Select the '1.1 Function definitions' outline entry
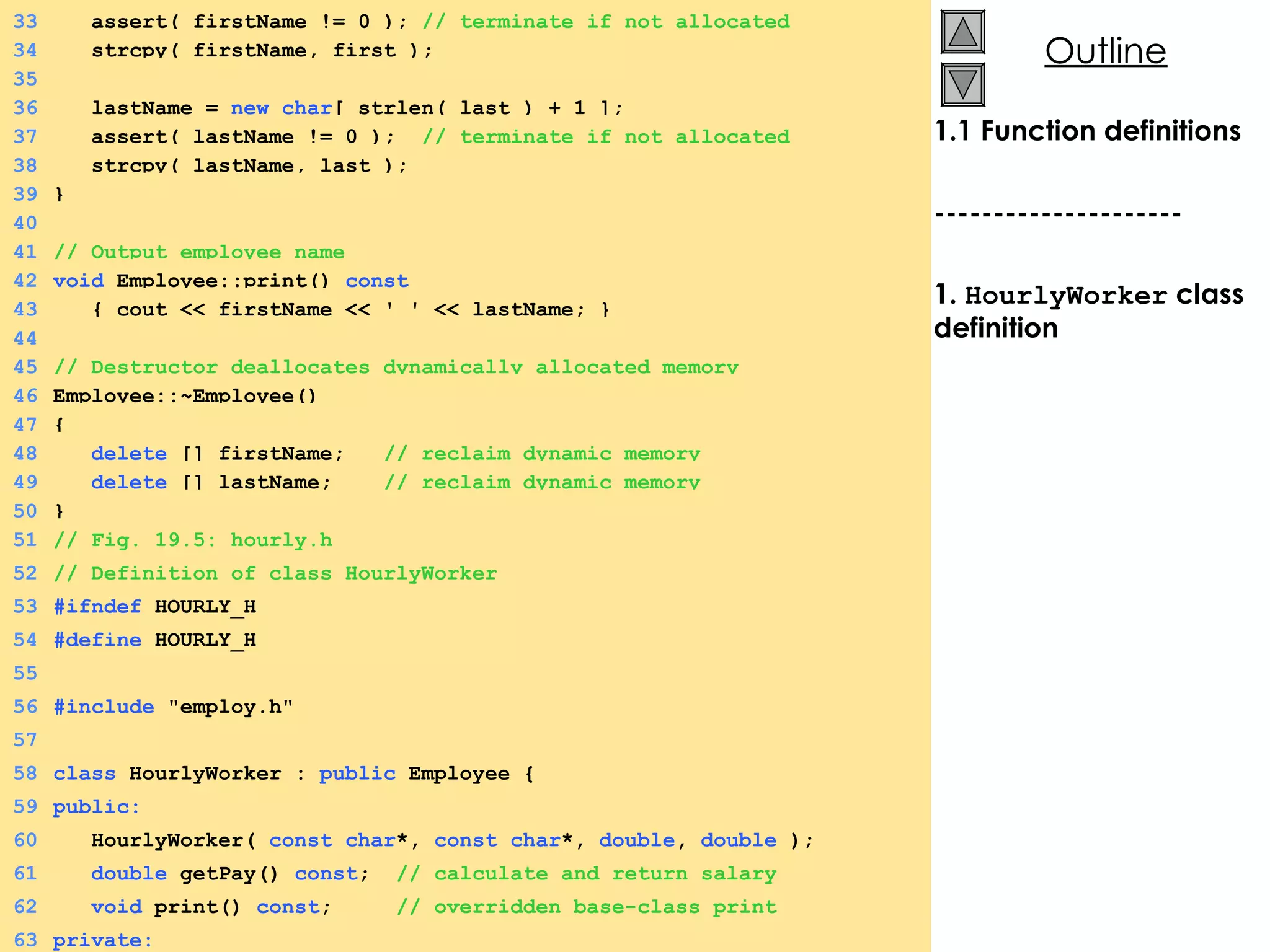This screenshot has height=952, width=1270. 1088,131
